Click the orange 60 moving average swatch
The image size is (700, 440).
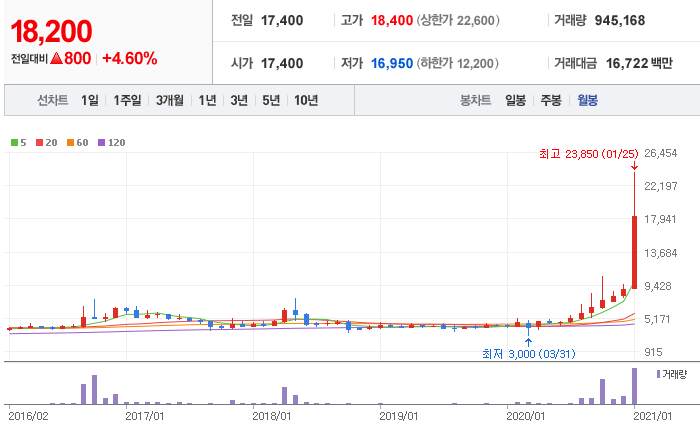point(70,143)
